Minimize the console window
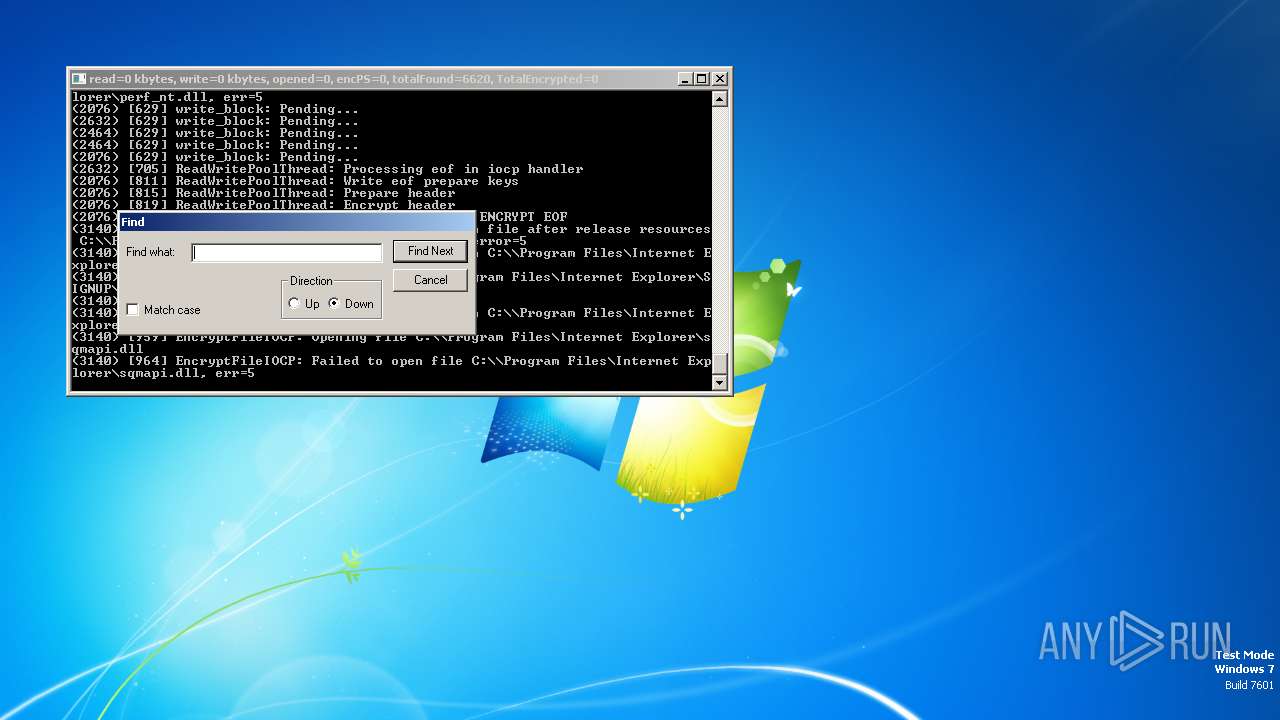Image resolution: width=1280 pixels, height=720 pixels. pos(685,79)
